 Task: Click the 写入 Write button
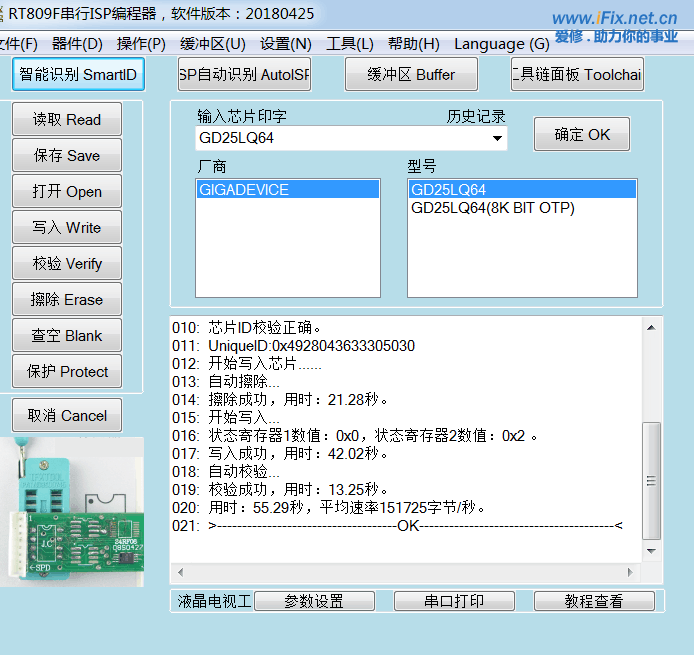(67, 227)
